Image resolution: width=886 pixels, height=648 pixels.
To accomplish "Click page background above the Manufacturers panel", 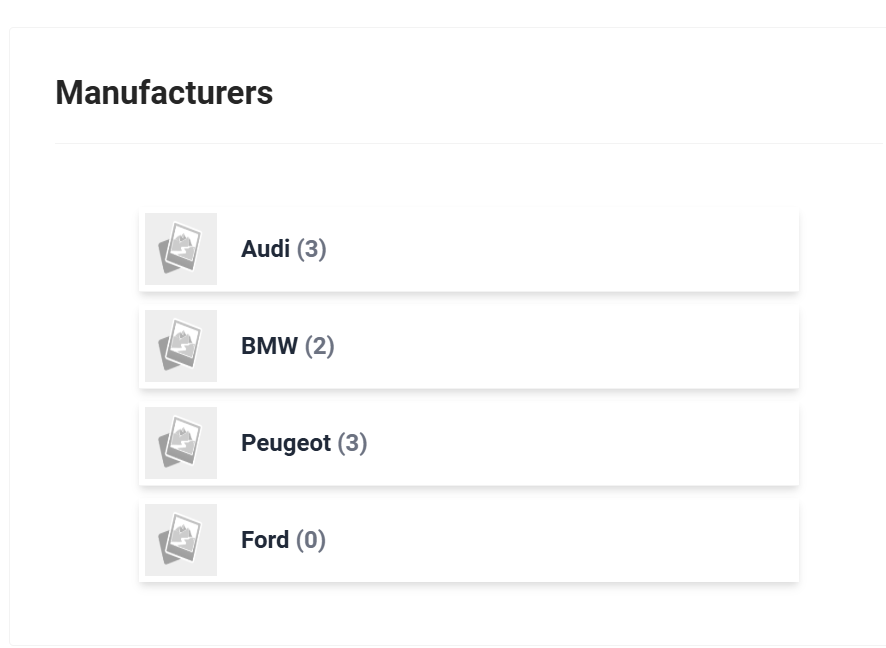I will pyautogui.click(x=443, y=12).
